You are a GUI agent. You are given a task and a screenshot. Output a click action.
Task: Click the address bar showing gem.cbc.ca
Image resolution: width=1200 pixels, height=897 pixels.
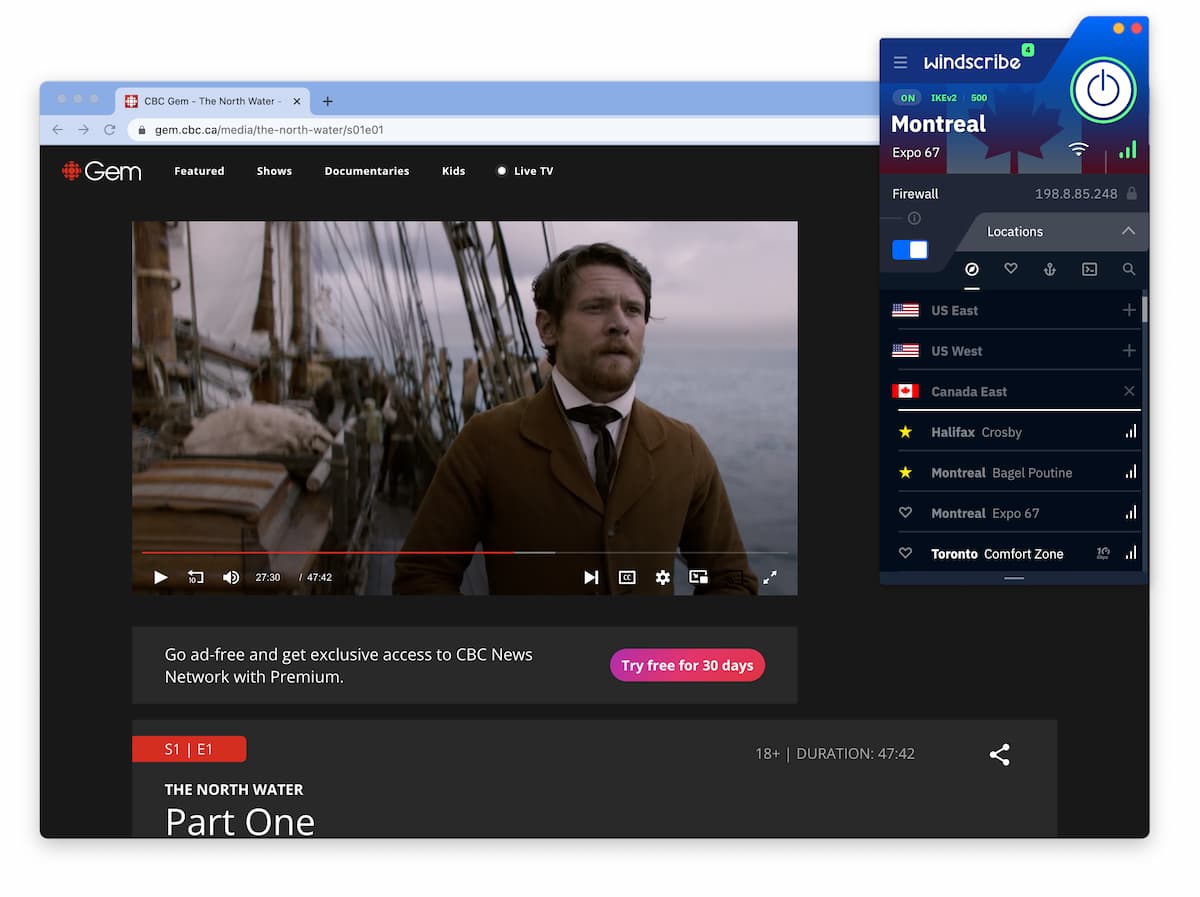[503, 130]
